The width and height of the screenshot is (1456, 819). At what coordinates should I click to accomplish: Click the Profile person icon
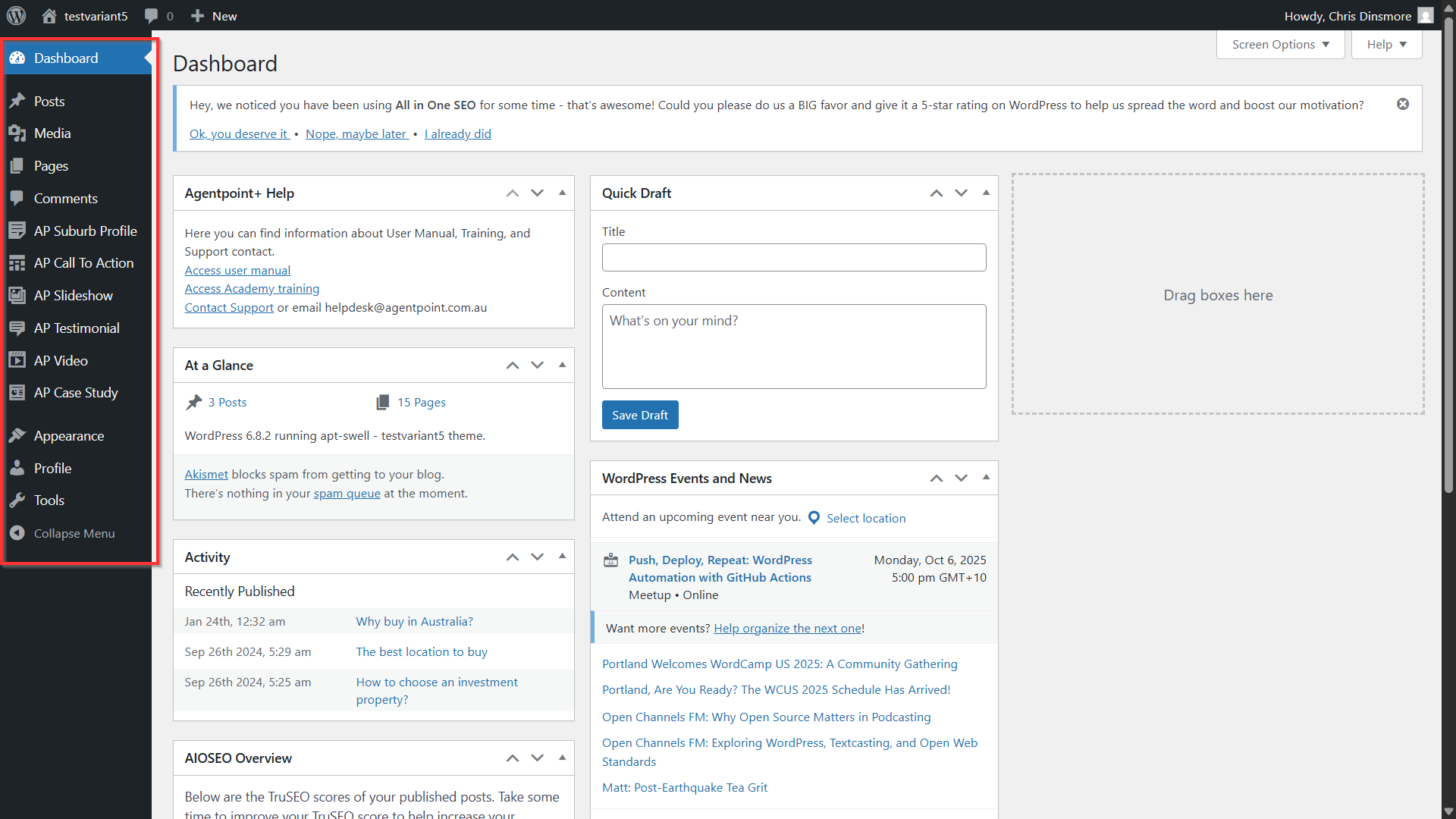pyautogui.click(x=17, y=468)
